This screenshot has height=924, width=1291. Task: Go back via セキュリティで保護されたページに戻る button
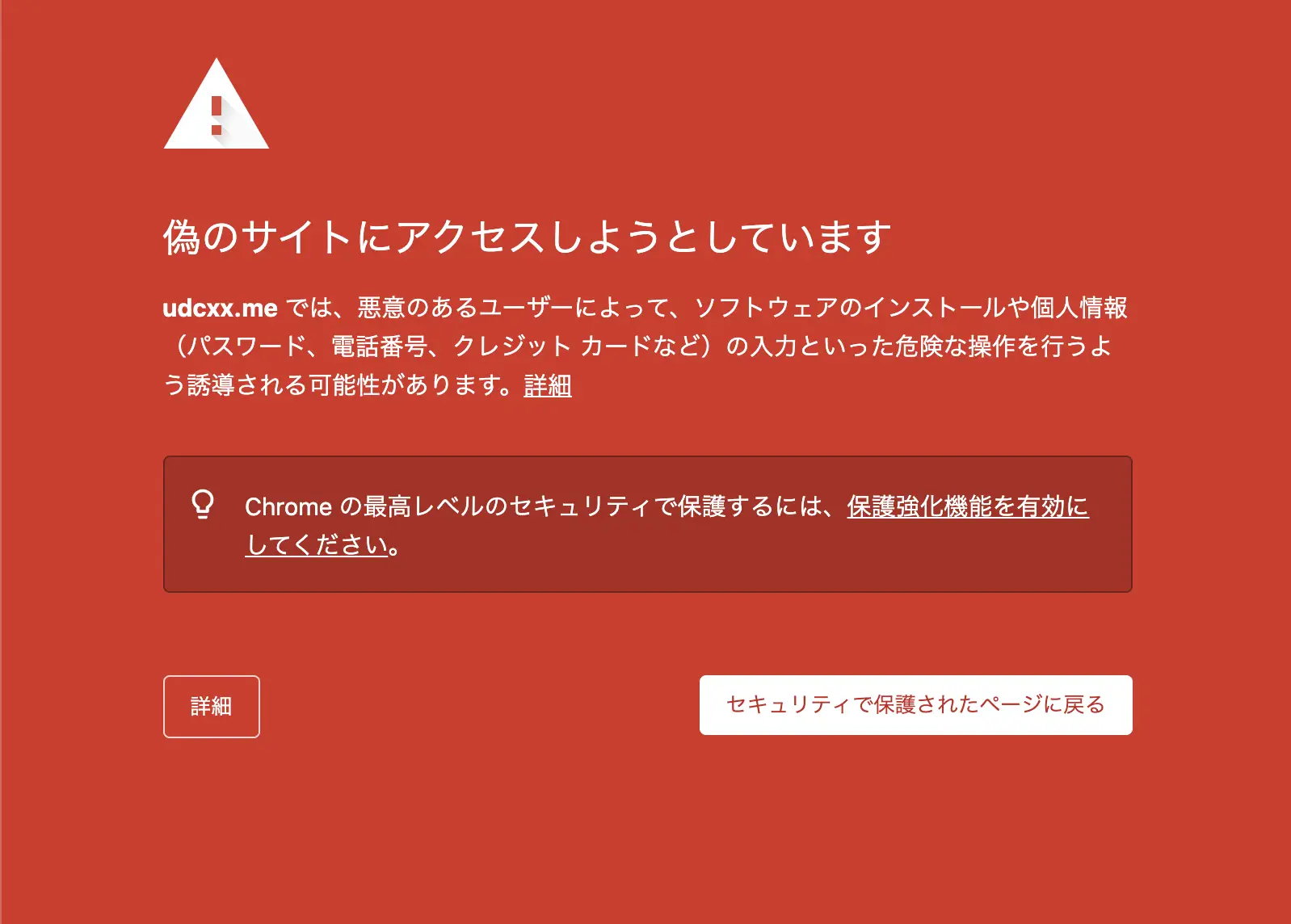(916, 705)
